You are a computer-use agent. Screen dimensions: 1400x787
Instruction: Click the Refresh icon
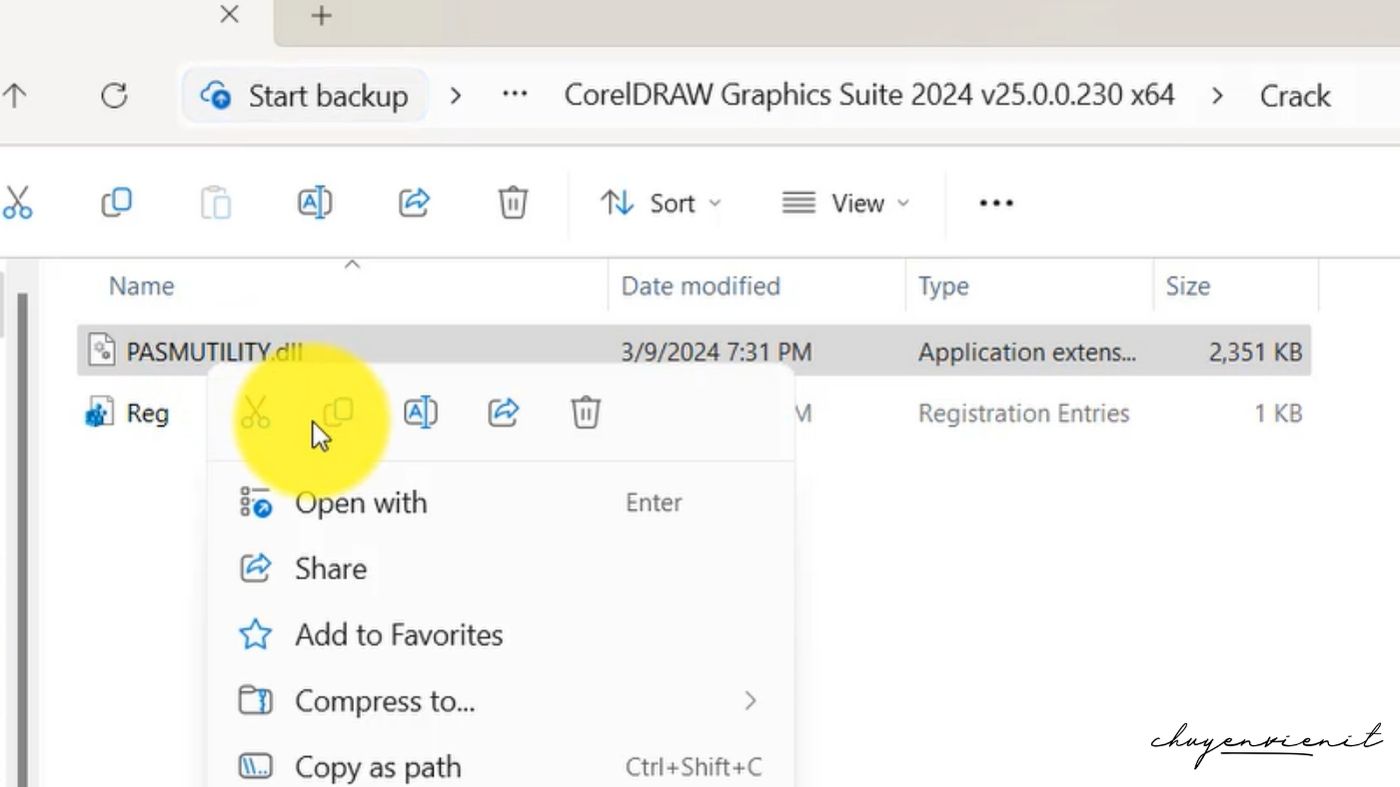tap(114, 95)
